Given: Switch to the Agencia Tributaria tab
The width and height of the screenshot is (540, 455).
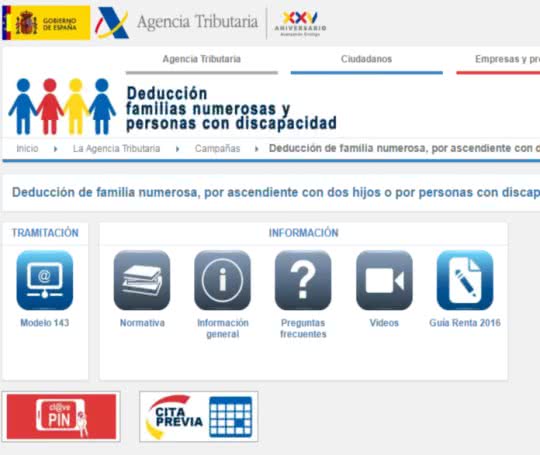Looking at the screenshot, I should click(202, 59).
